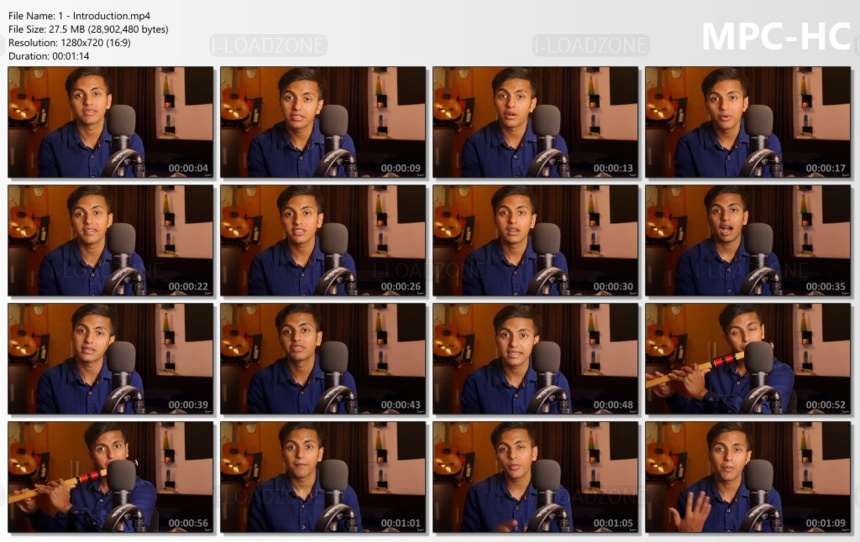Viewport: 860px width, 542px height.
Task: Open the frame at 00:00:26
Action: coord(323,240)
